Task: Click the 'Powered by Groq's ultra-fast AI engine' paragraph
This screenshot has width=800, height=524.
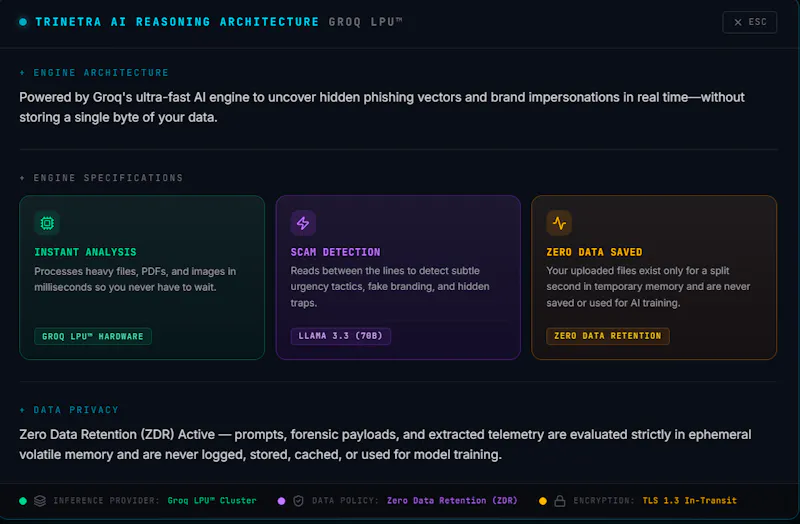Action: 382,107
